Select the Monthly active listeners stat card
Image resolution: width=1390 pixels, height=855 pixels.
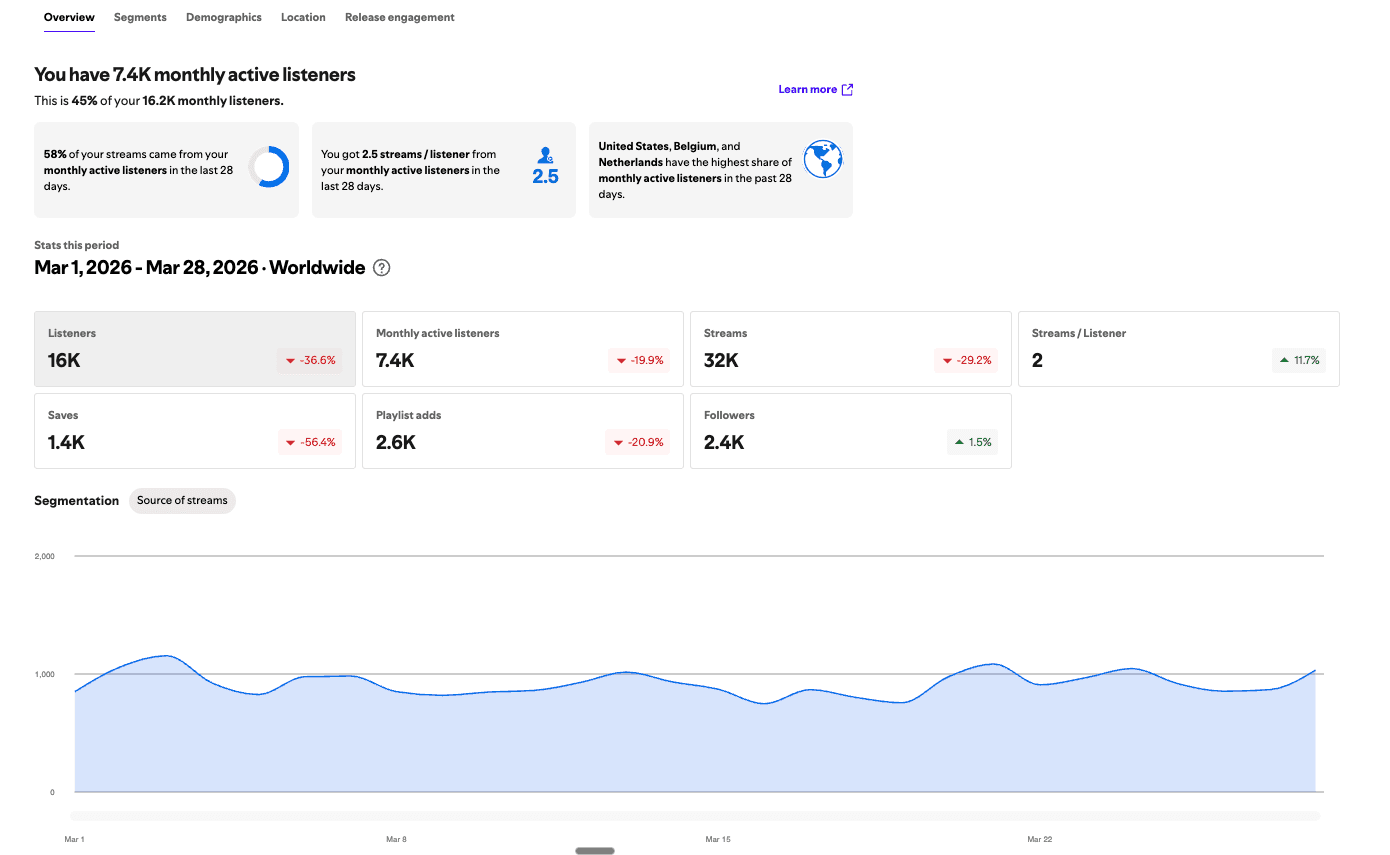tap(523, 349)
